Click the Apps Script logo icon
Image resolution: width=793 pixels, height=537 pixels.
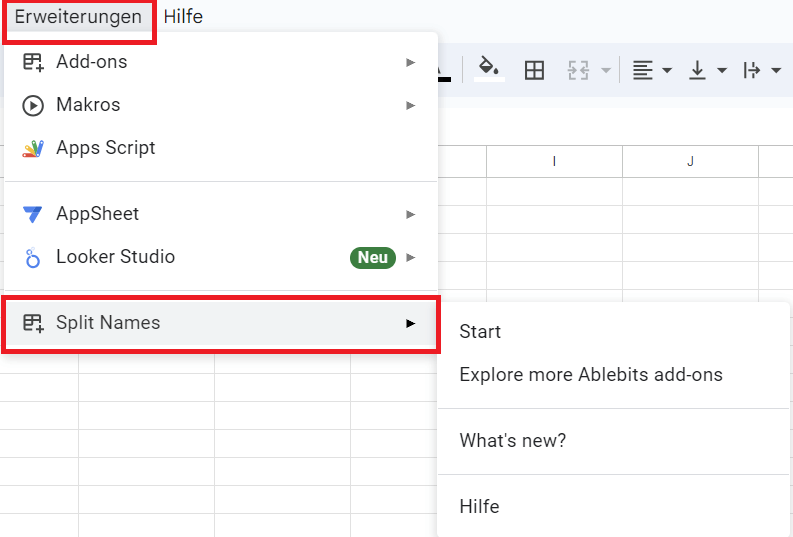coord(33,148)
